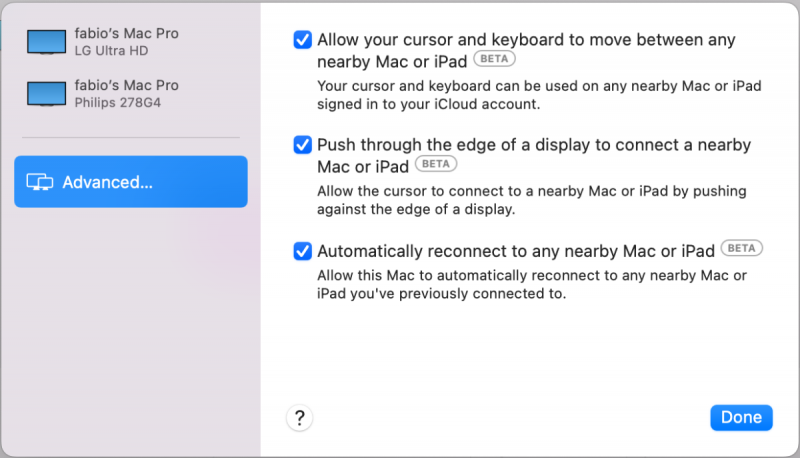800x458 pixels.
Task: Click the 'Push through the edge' label text
Action: (533, 145)
